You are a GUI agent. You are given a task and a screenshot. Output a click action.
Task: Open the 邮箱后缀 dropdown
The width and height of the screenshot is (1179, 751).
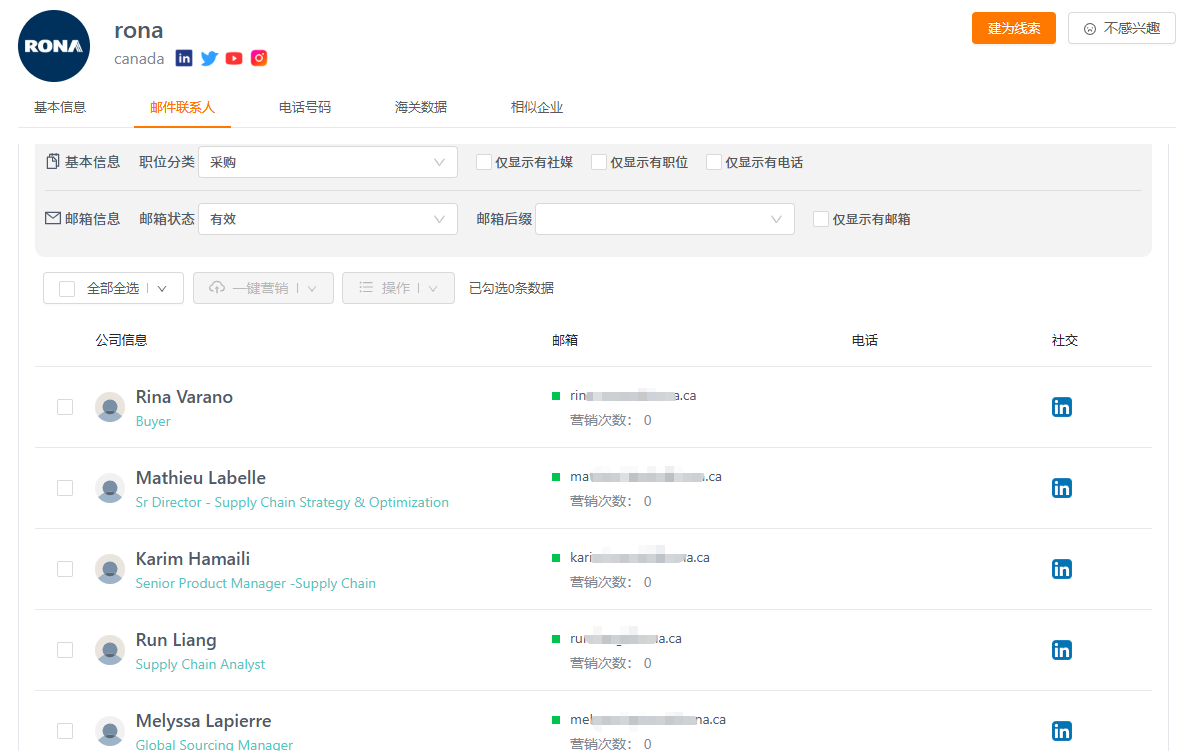click(665, 219)
